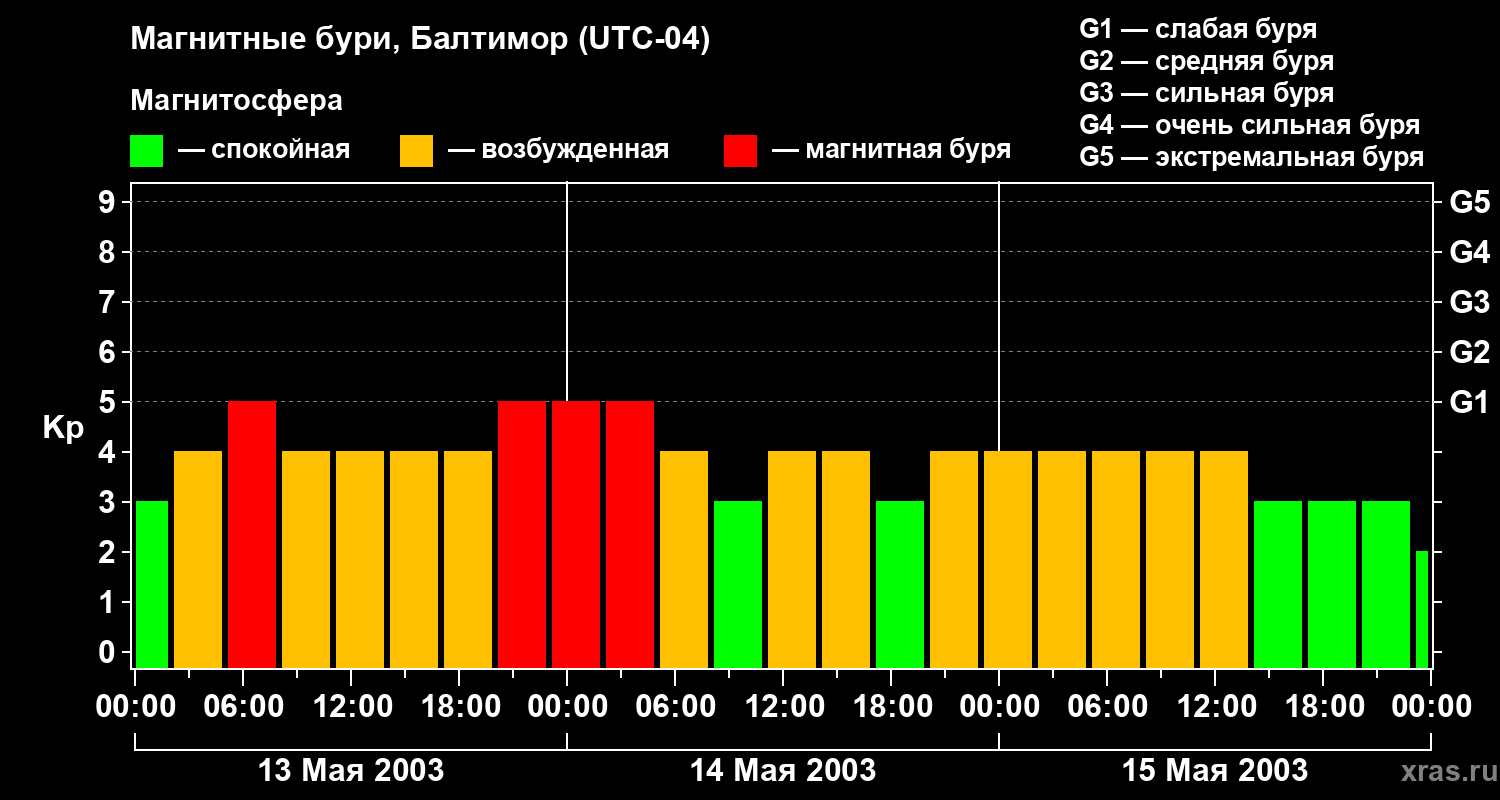The height and width of the screenshot is (800, 1500).
Task: Select the '14 Мая 2003' date label
Action: 783,771
